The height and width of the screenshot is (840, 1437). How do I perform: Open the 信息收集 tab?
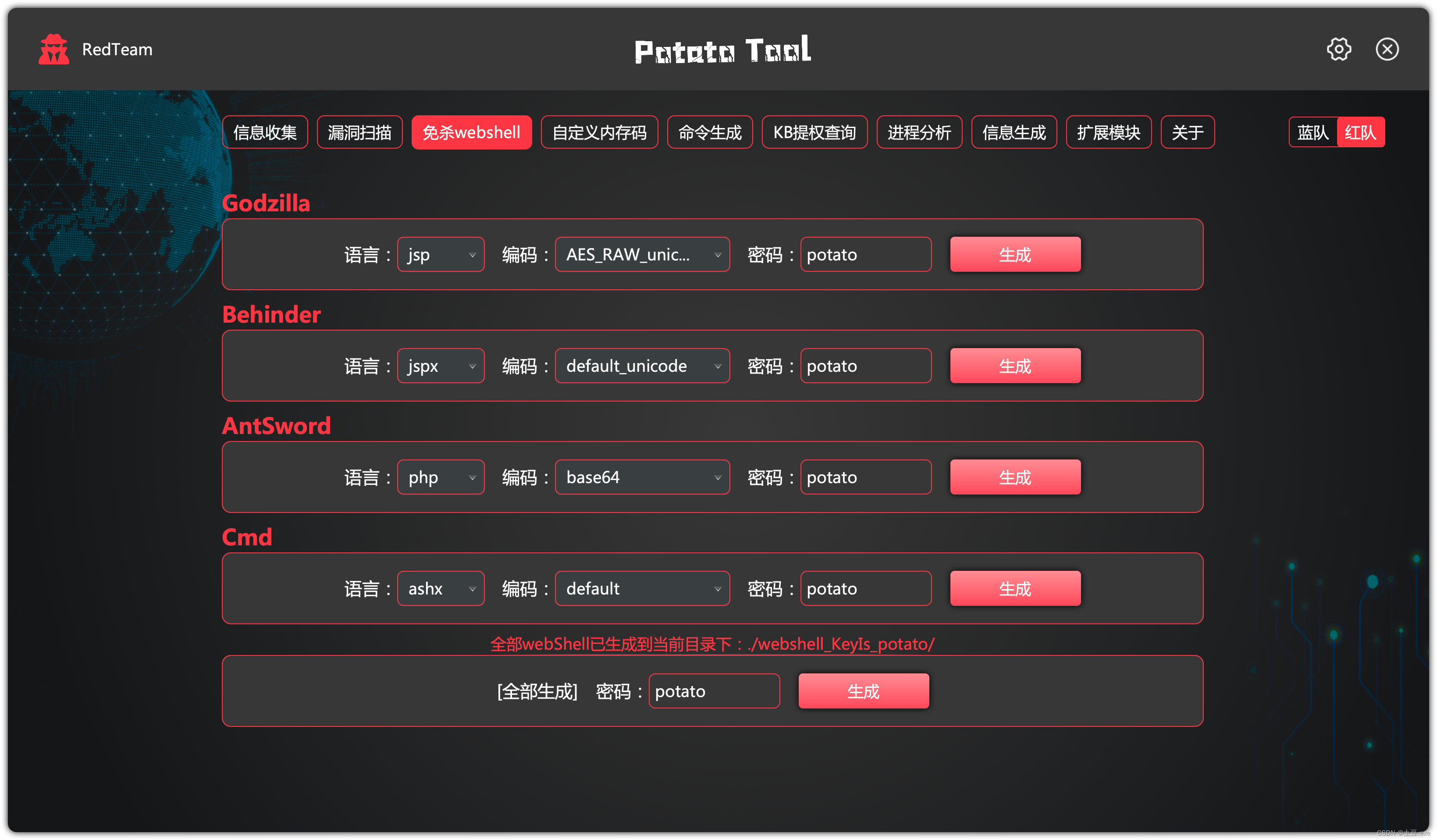(x=265, y=132)
